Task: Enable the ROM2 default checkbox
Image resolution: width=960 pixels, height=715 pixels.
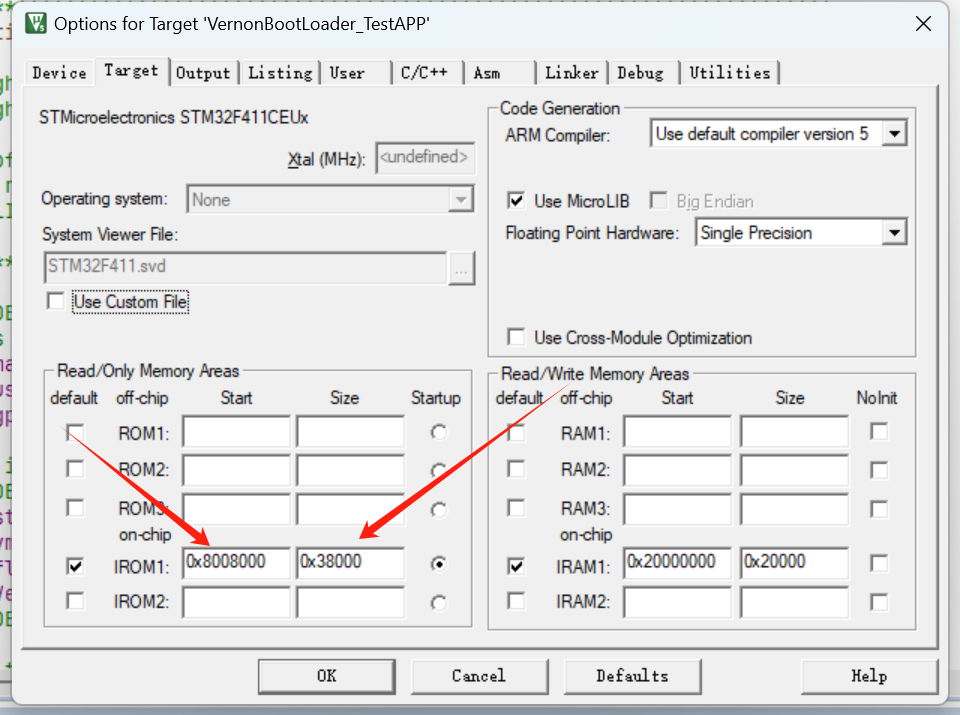Action: click(x=75, y=470)
